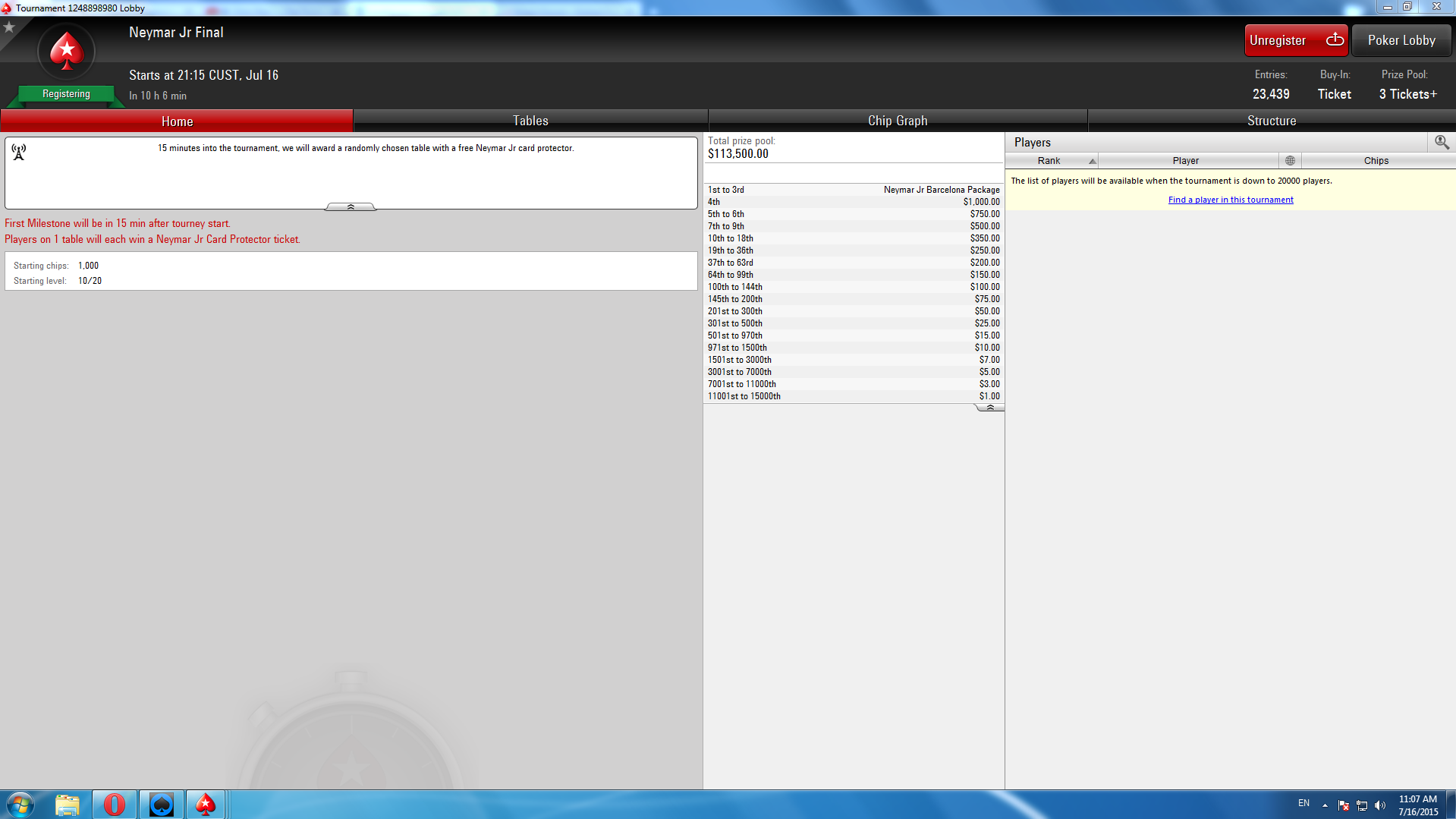Click the 'Neymar Jr Final' tournament title

[176, 33]
